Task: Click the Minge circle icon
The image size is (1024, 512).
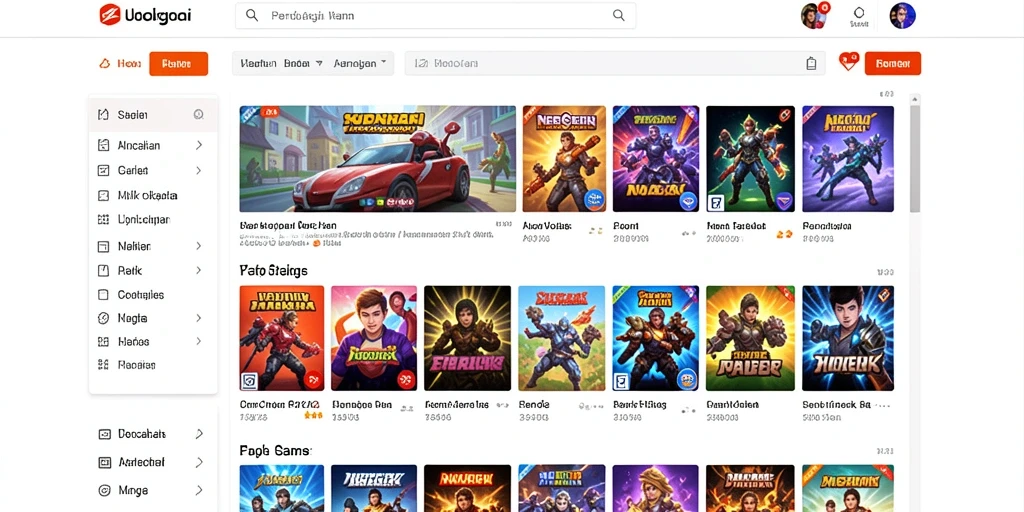Action: coord(104,490)
